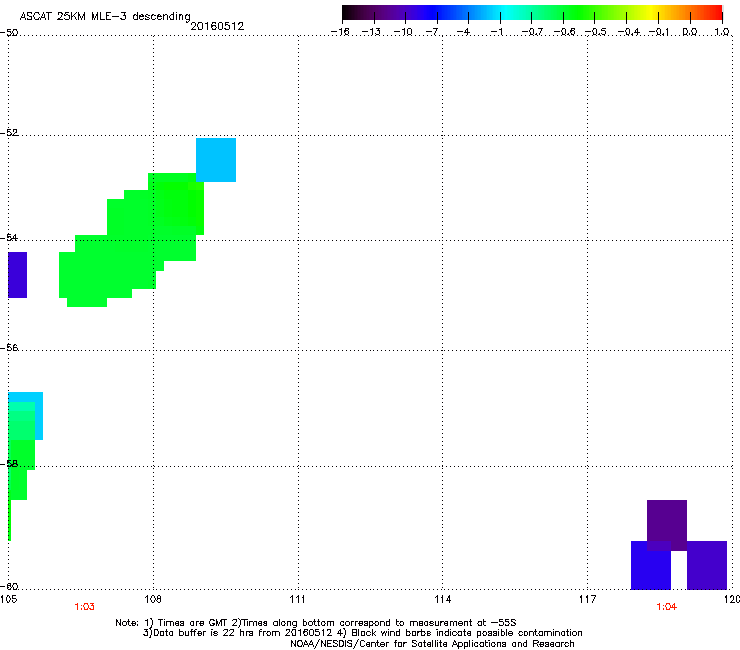The height and width of the screenshot is (650, 740).
Task: Click the large green data patch near 108
Action: 130,241
